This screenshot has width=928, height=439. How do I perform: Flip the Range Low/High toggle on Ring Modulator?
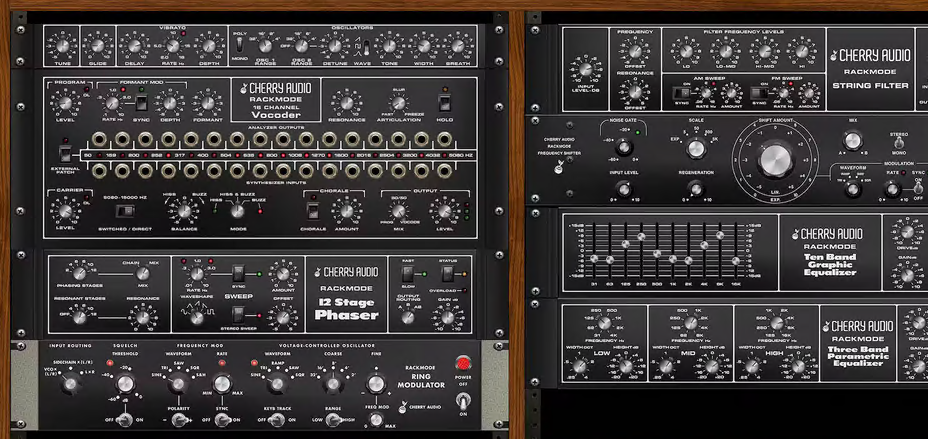tap(332, 420)
